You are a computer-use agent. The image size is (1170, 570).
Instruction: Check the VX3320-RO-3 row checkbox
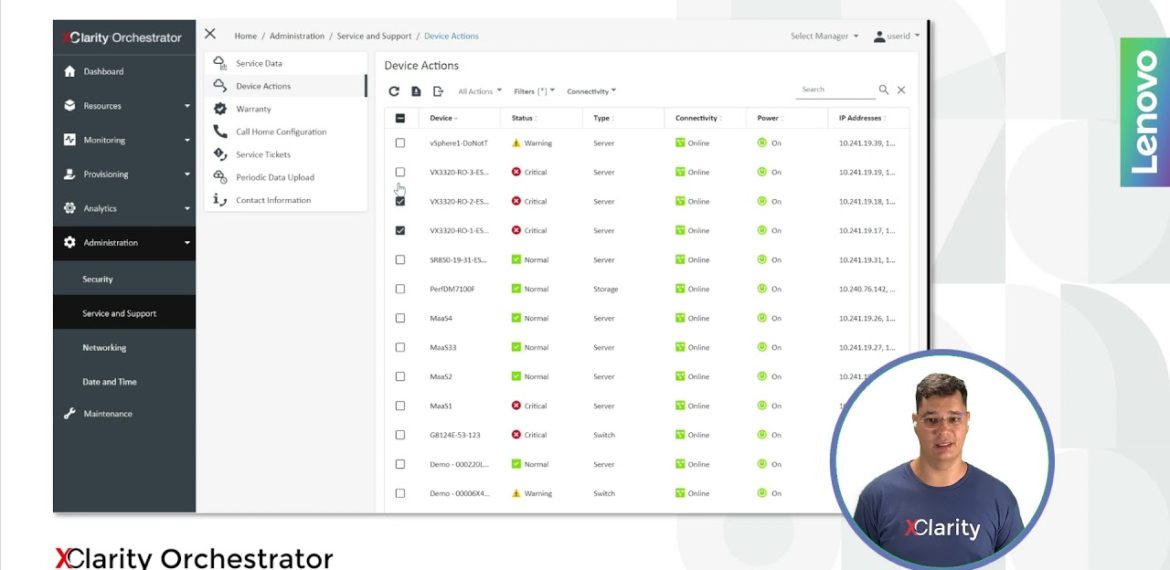[400, 172]
